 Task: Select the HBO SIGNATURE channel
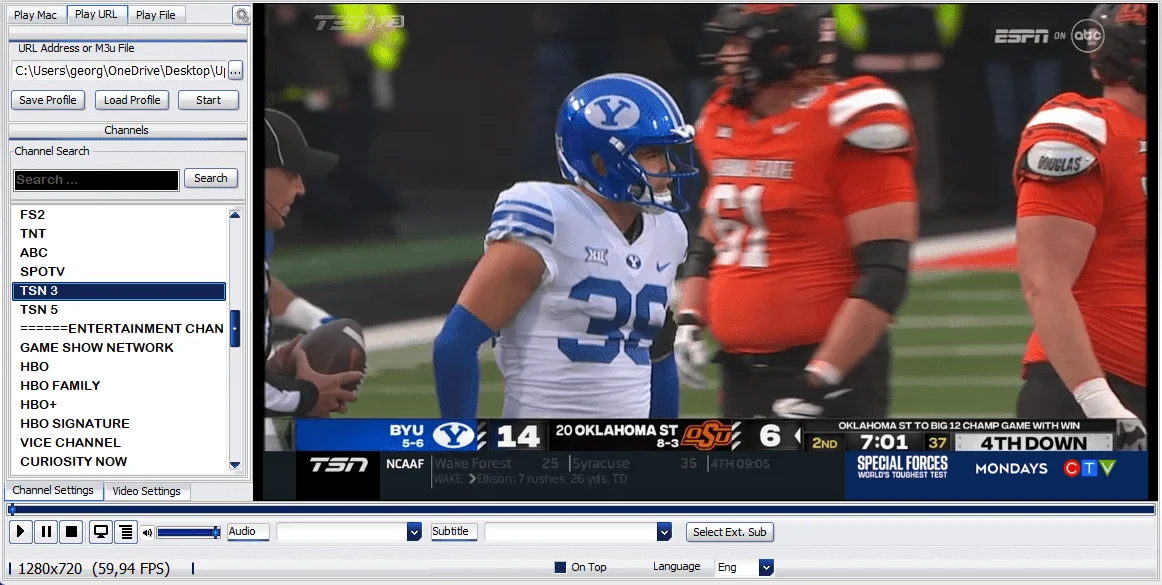pyautogui.click(x=119, y=423)
